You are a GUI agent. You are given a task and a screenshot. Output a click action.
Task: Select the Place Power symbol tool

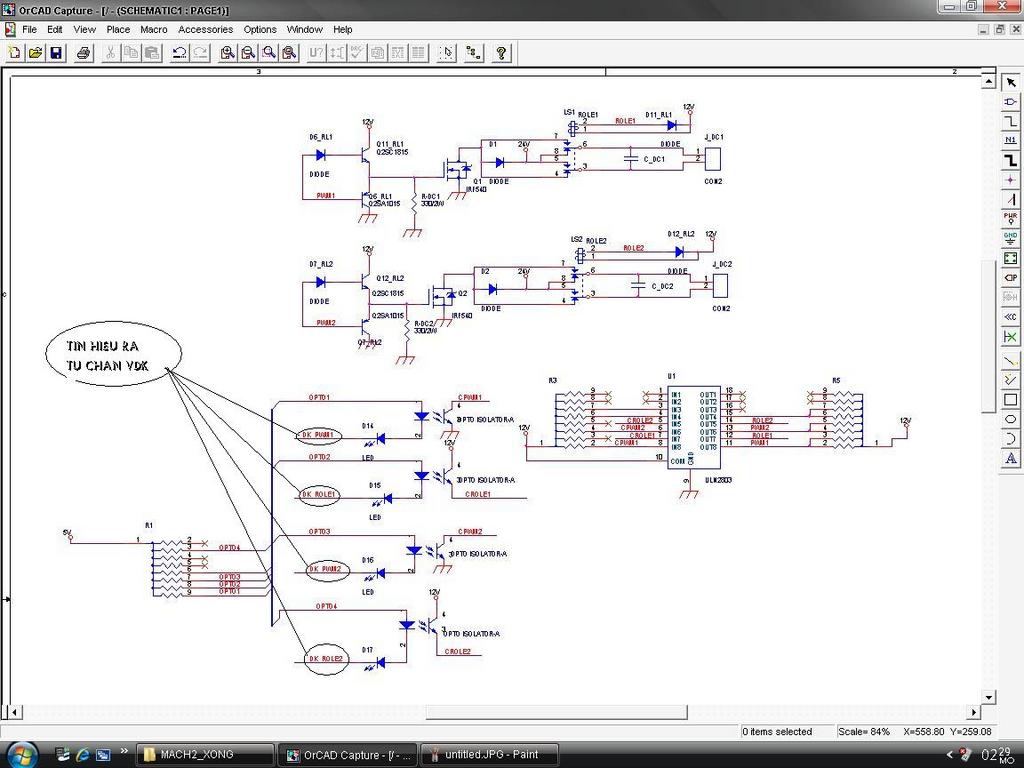(1010, 218)
